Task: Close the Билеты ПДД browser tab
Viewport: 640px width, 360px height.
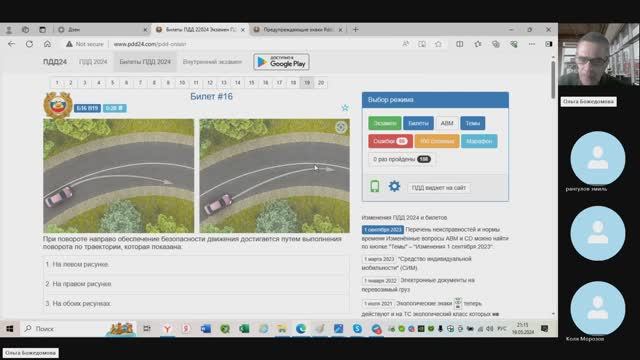Action: tap(243, 30)
